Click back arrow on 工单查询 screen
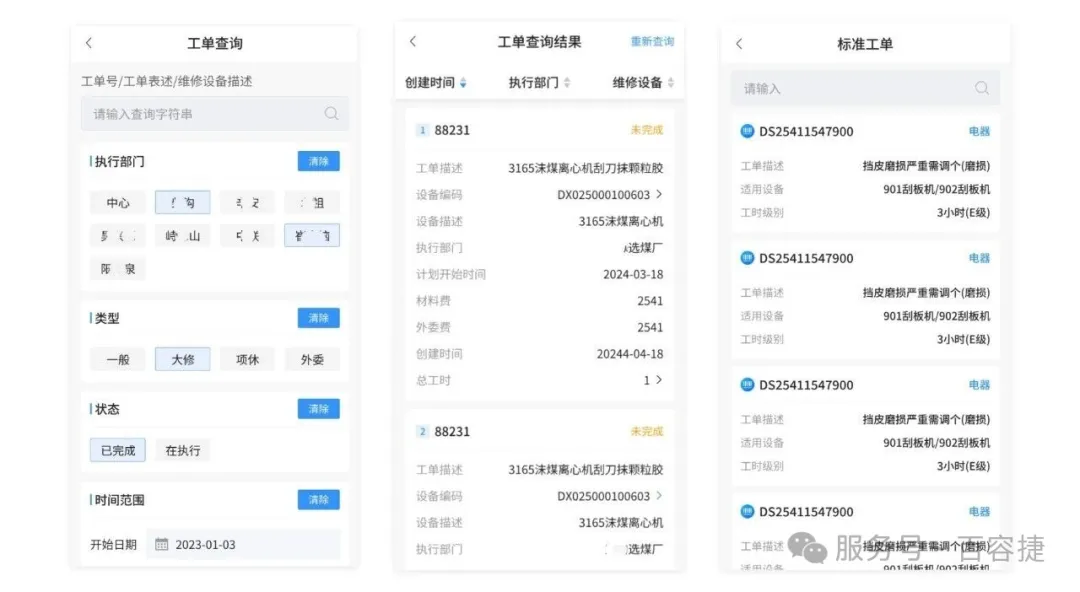The width and height of the screenshot is (1080, 592). [89, 43]
